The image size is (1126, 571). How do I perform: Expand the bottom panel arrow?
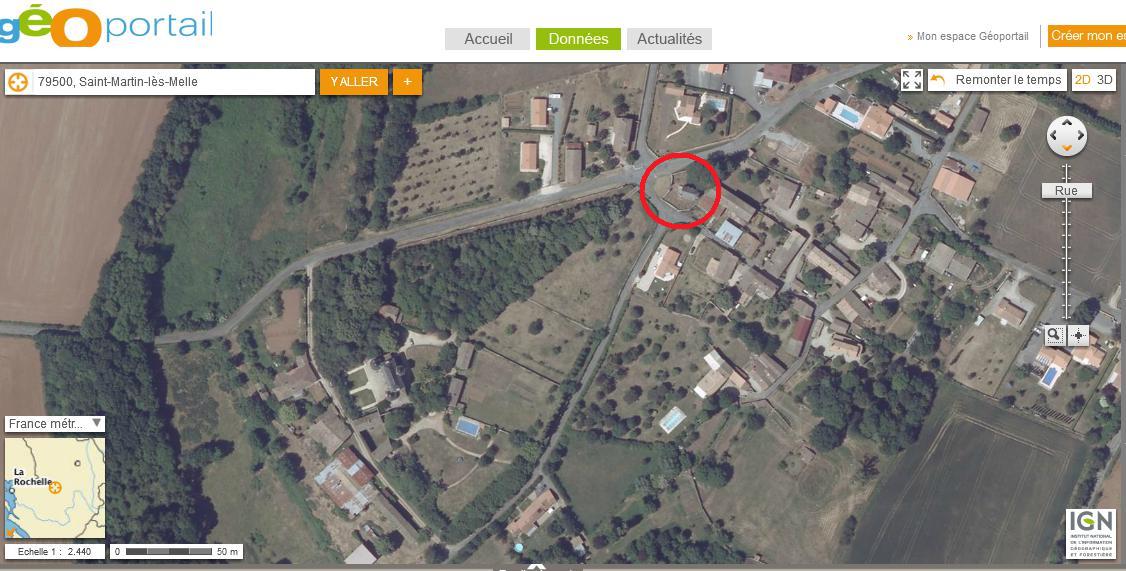(x=537, y=567)
